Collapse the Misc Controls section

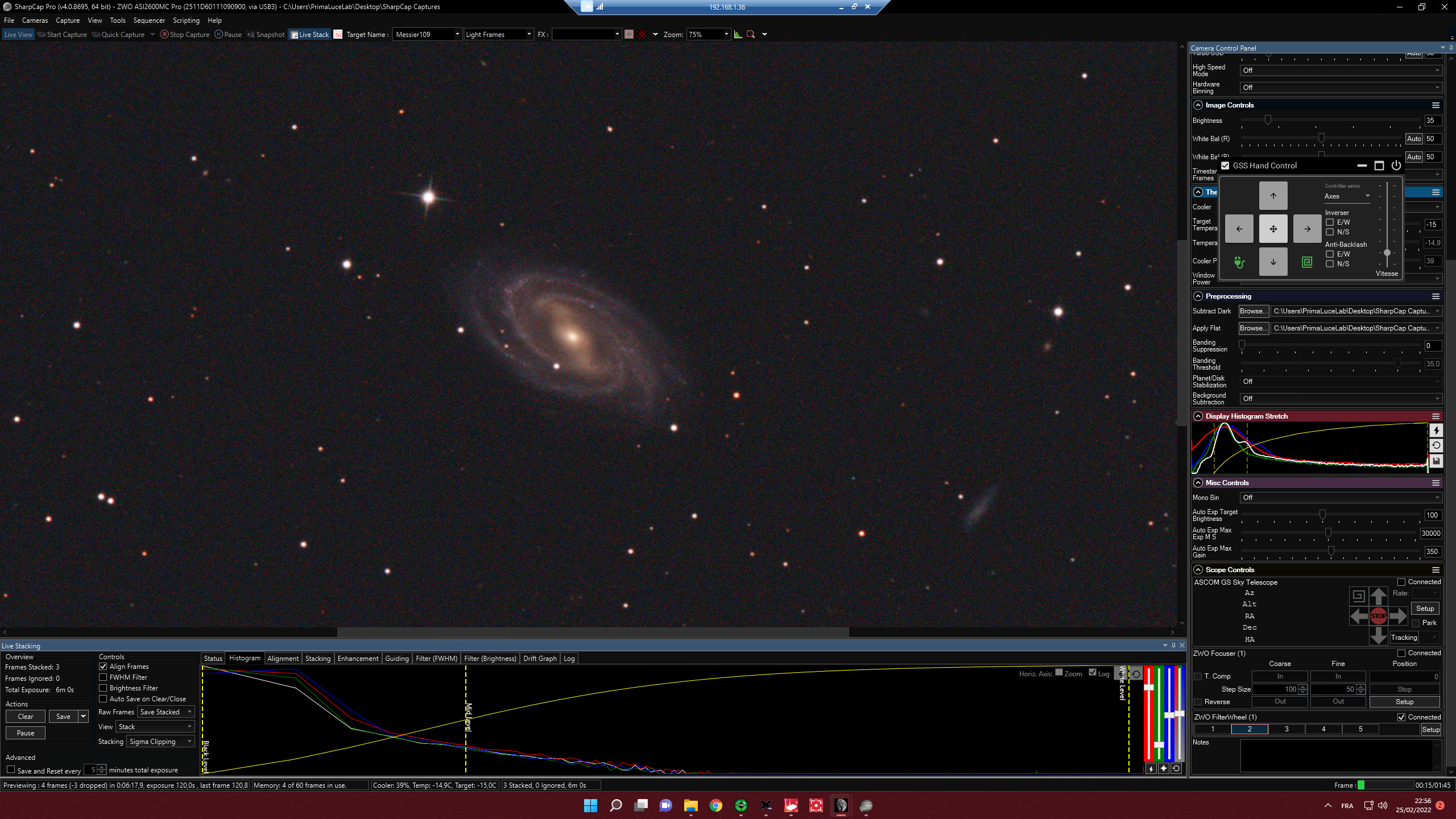[1198, 483]
